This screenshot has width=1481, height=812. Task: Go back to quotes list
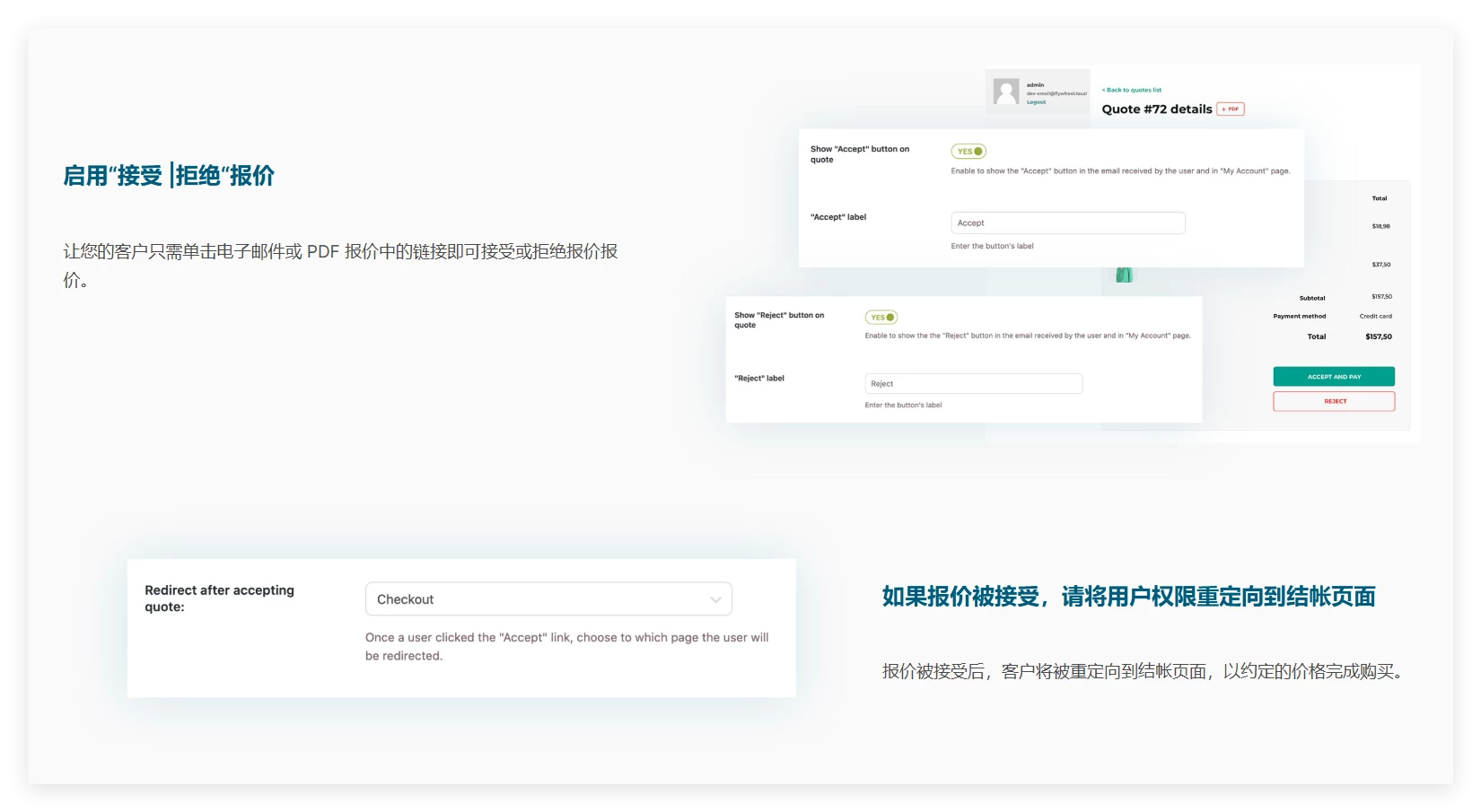(x=1132, y=90)
